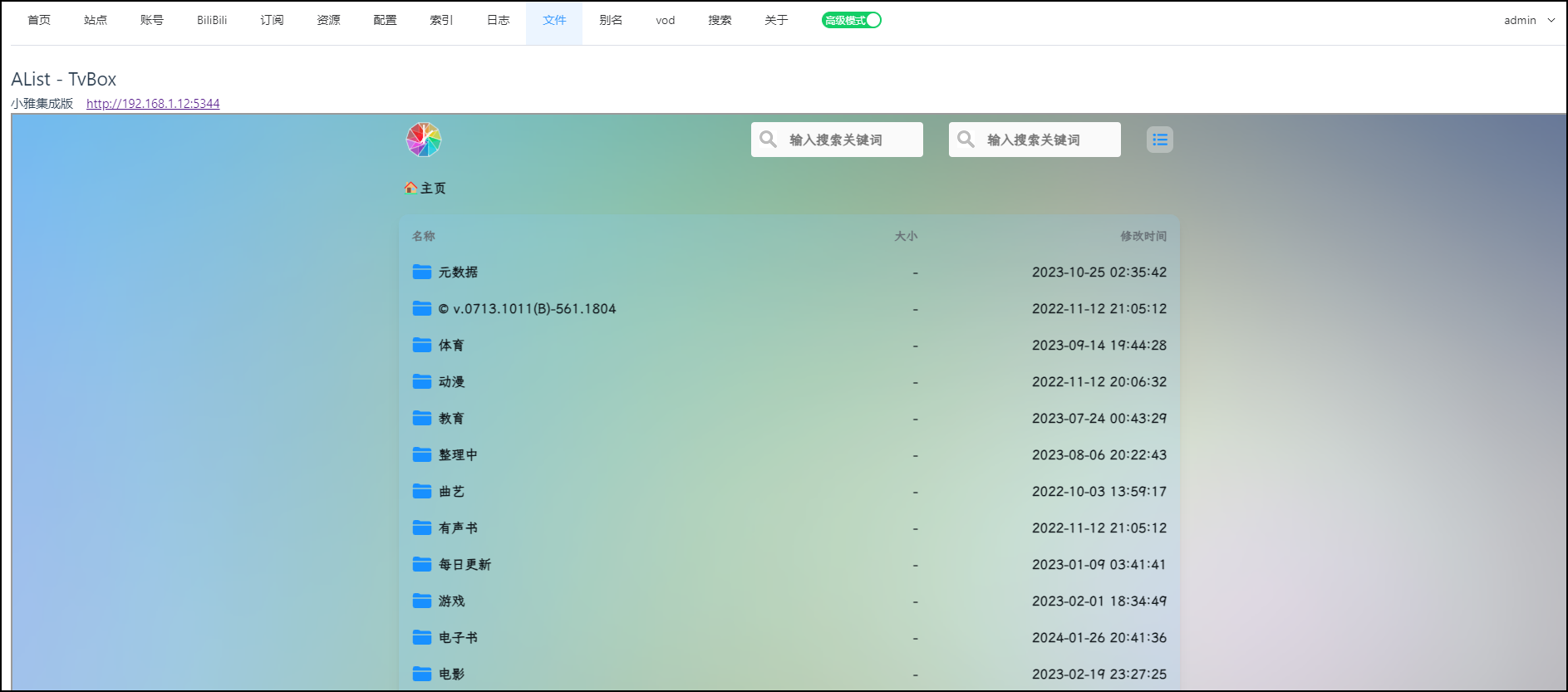
Task: Open the 站点 menu tab
Action: pos(96,20)
